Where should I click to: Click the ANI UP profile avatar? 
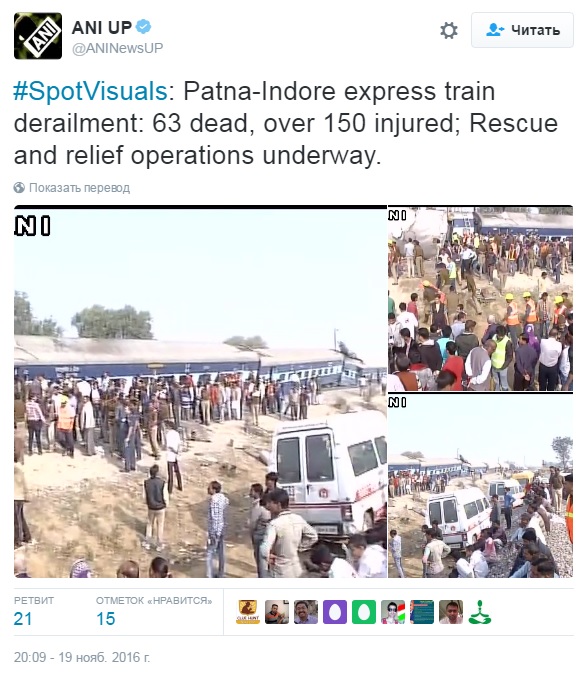click(38, 36)
